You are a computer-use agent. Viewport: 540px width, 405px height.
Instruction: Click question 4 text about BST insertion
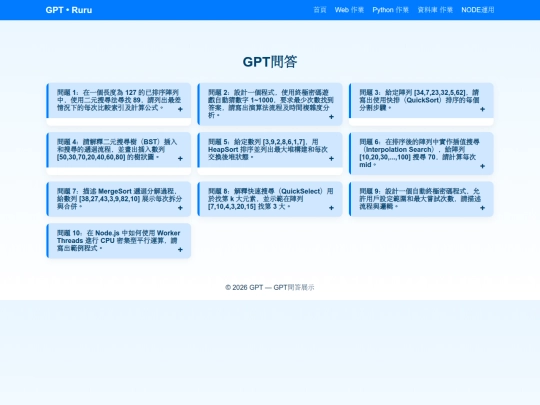click(x=117, y=149)
